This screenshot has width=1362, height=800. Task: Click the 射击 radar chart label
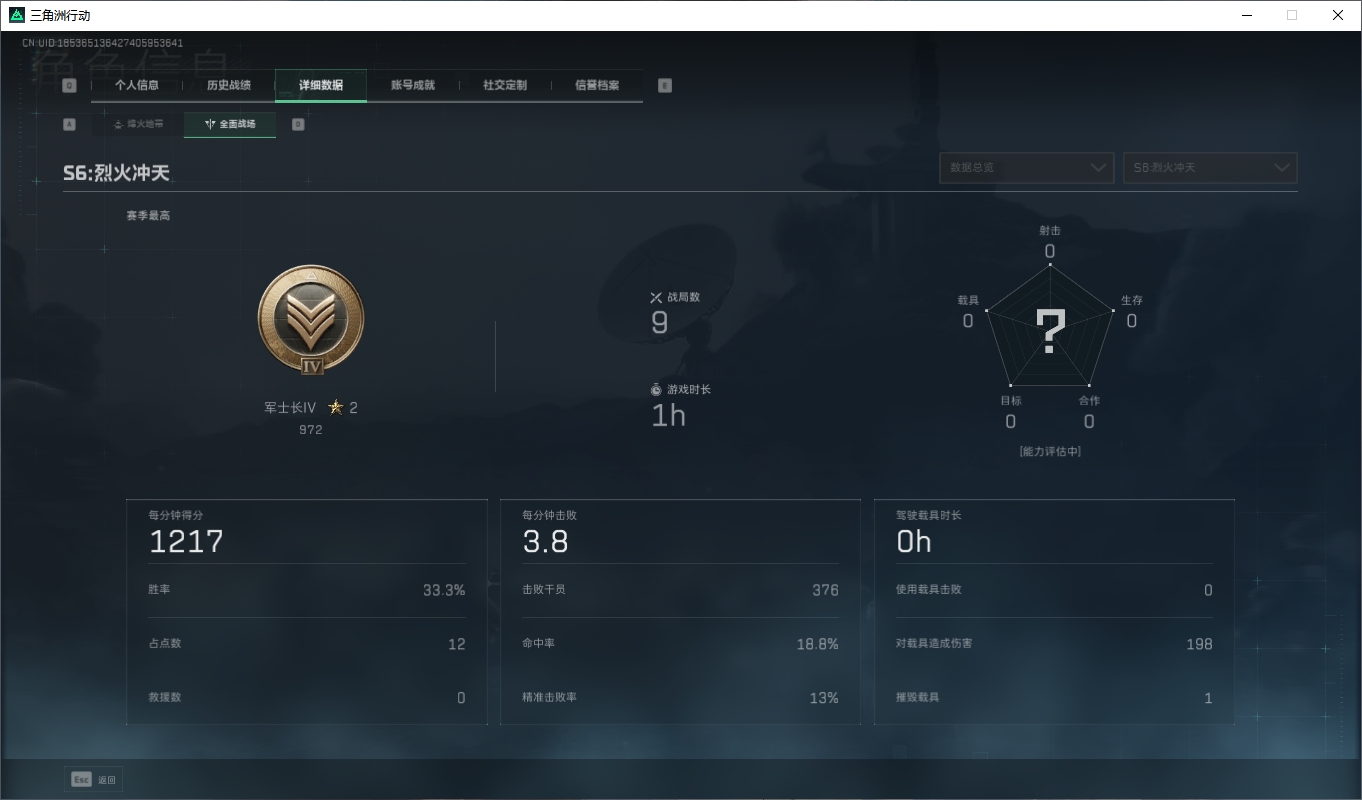click(x=1050, y=230)
